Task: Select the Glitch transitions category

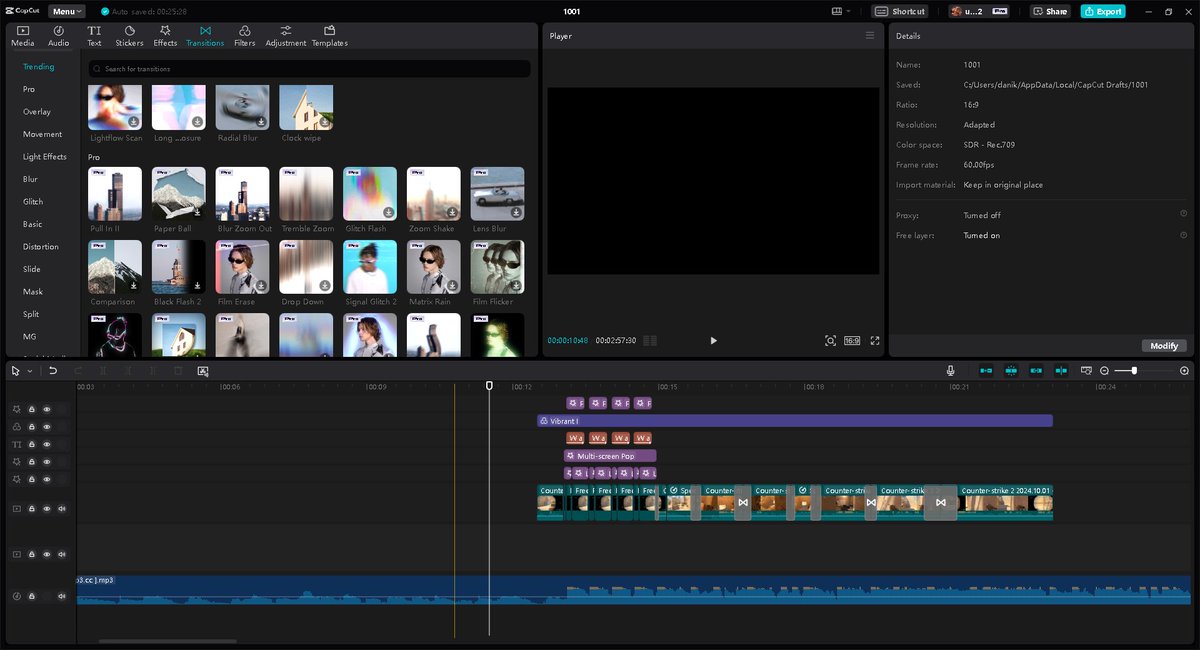Action: pos(33,202)
